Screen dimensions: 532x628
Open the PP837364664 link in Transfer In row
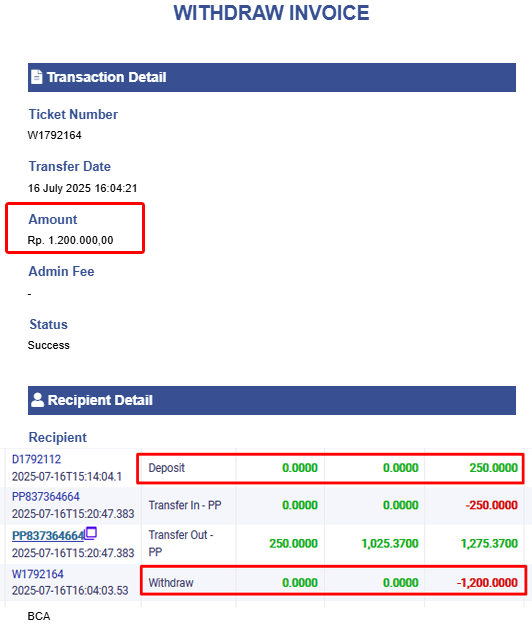coord(46,497)
